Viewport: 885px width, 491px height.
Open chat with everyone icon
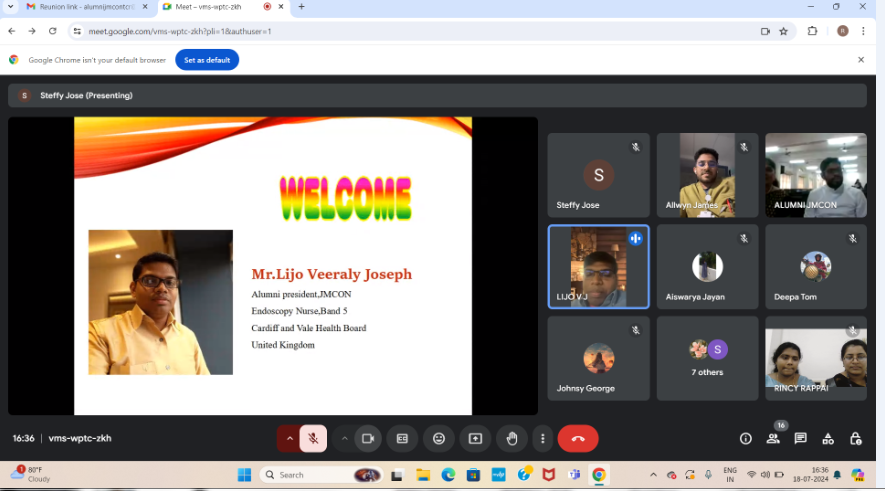pyautogui.click(x=800, y=439)
